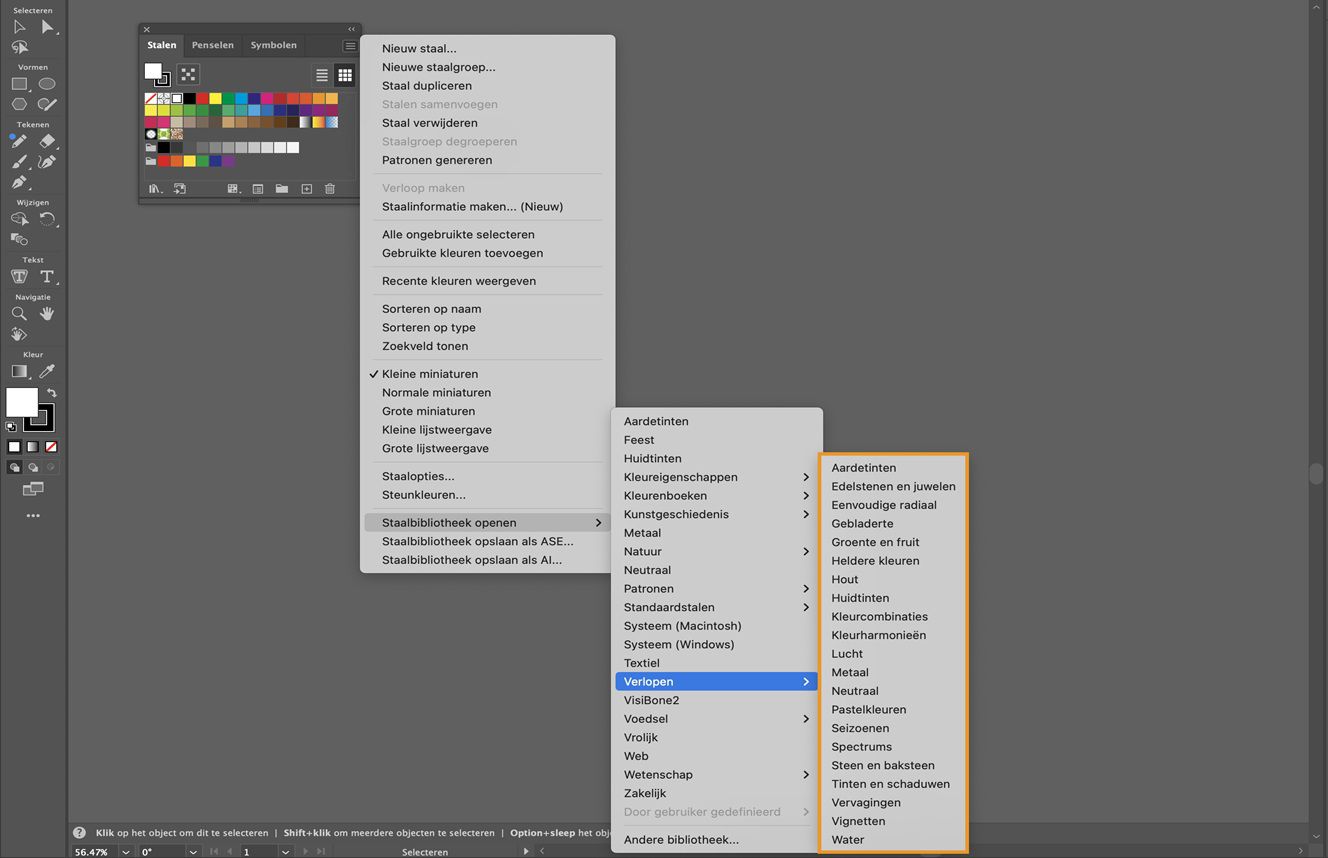
Task: Expand the 'Kleureigenschappen' submenu
Action: [717, 477]
